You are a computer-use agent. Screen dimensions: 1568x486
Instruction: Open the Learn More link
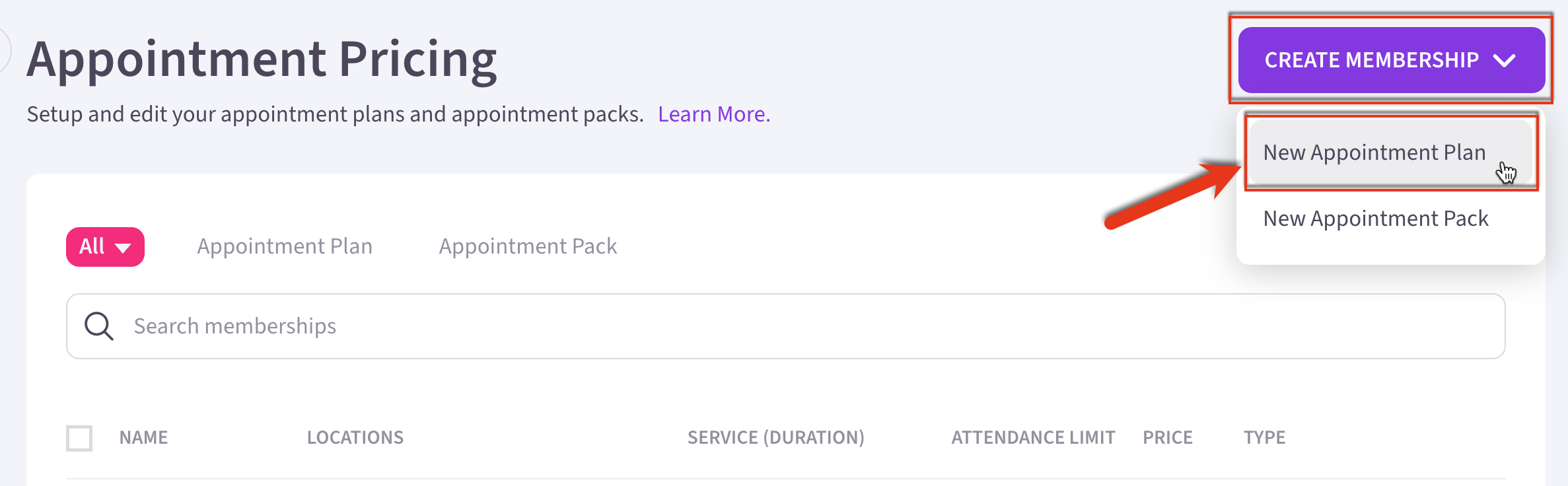(x=714, y=114)
